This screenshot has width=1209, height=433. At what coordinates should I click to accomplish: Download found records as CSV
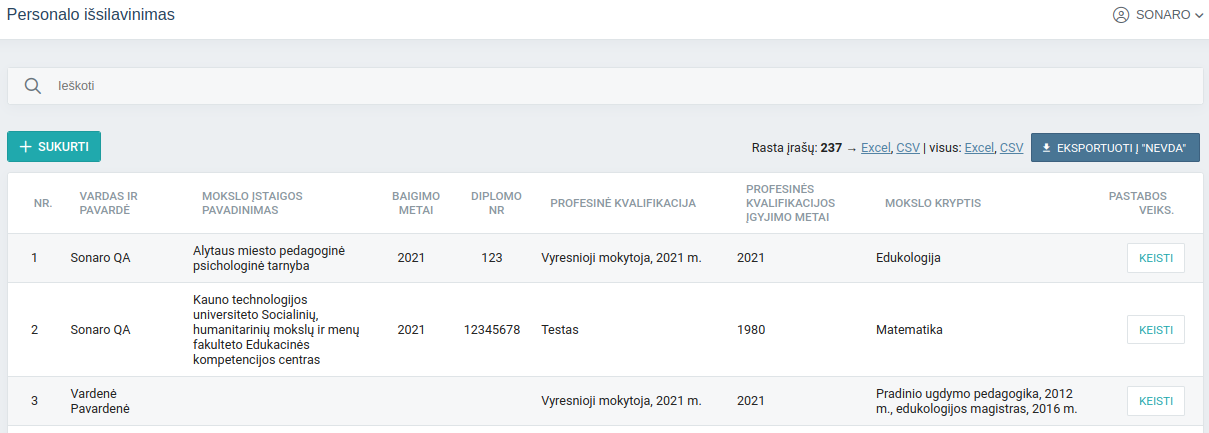pyautogui.click(x=908, y=148)
